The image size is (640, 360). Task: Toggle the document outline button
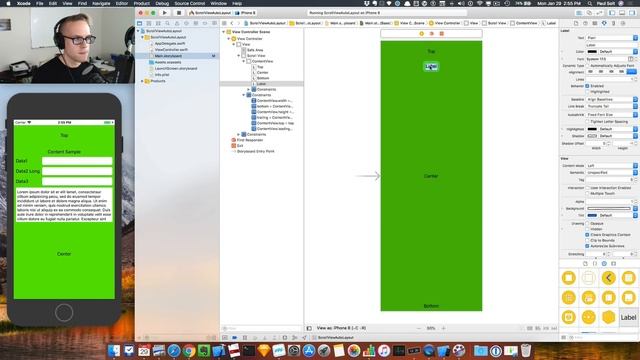[309, 328]
